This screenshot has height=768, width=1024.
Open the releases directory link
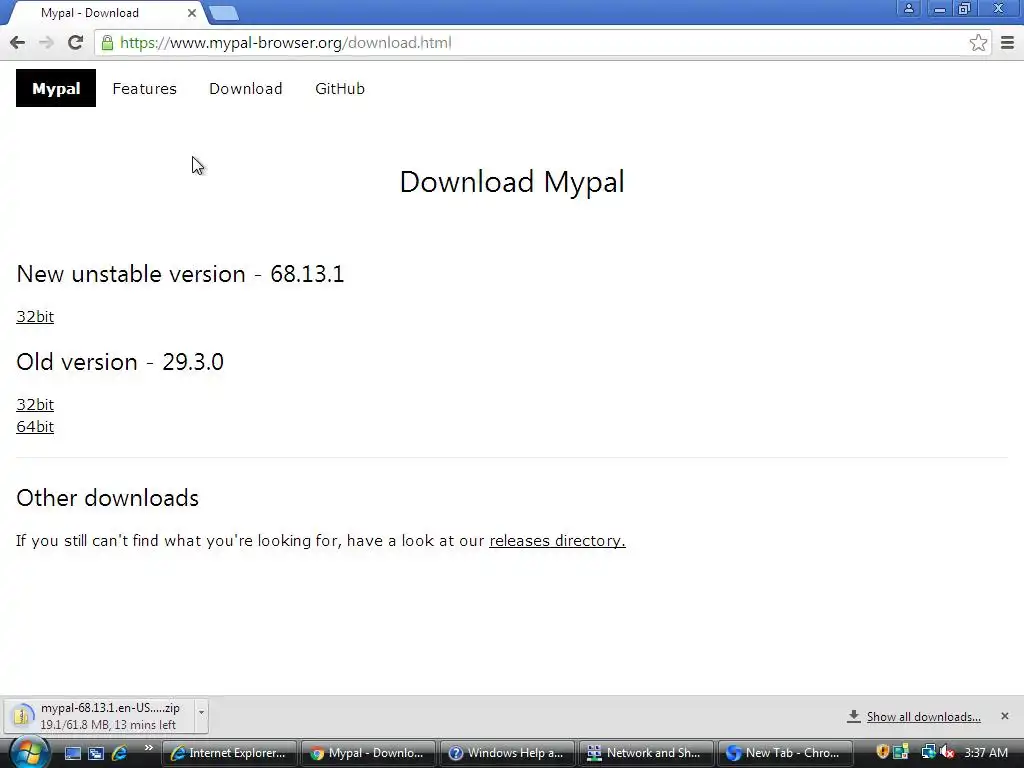(557, 541)
